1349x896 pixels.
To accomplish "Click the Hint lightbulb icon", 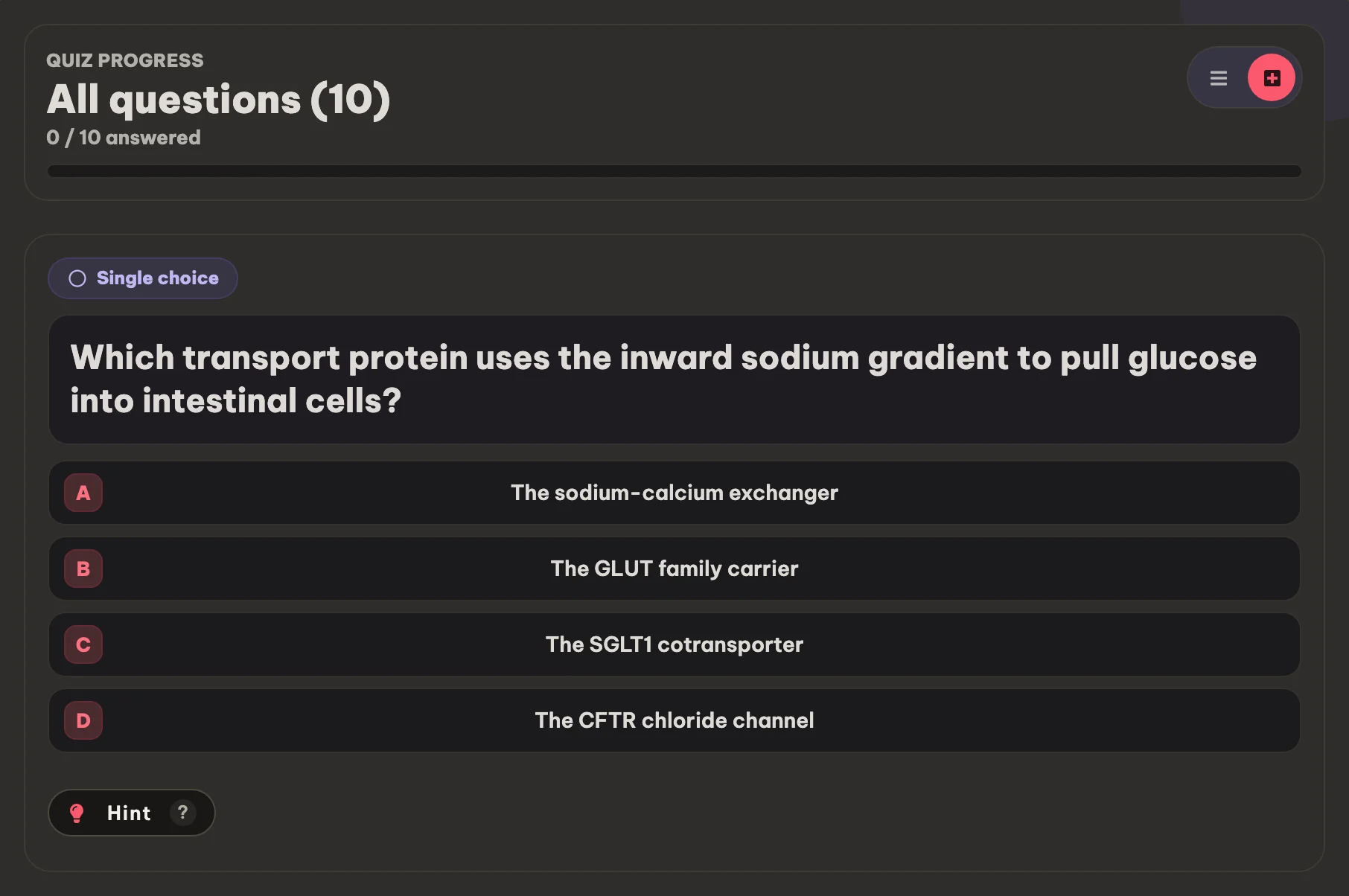I will (x=77, y=813).
